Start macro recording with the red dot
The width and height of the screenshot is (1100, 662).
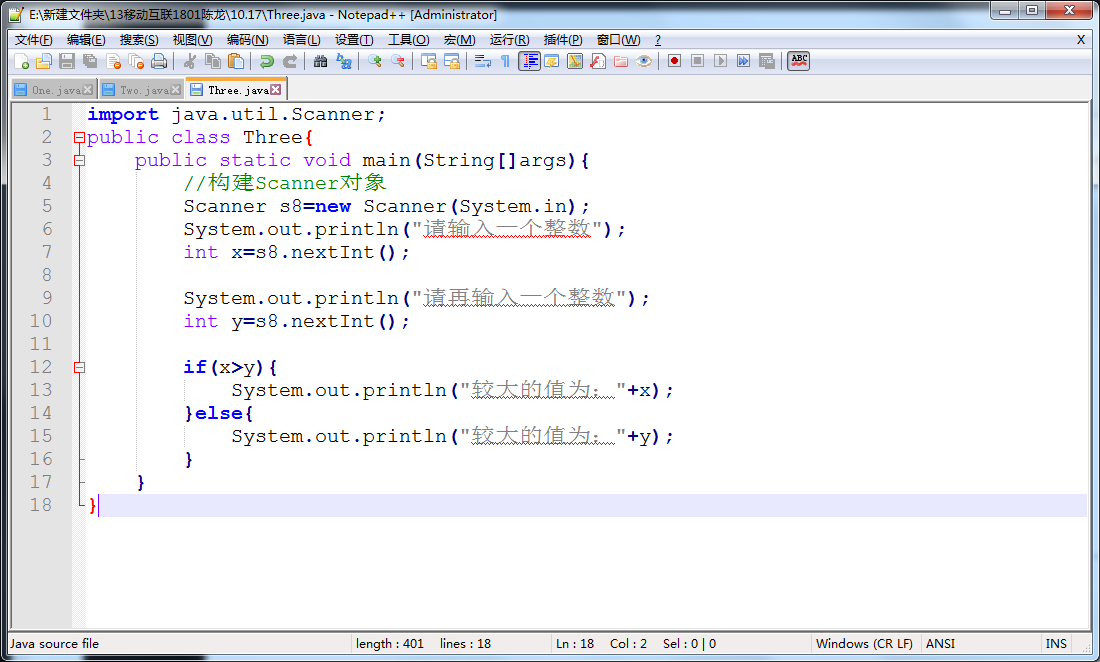pyautogui.click(x=674, y=62)
